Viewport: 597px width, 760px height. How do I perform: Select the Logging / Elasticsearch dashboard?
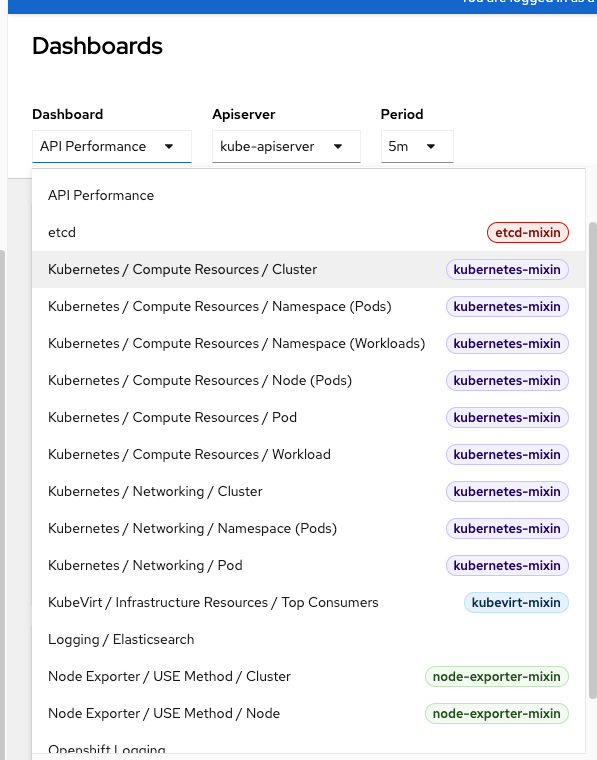click(308, 639)
